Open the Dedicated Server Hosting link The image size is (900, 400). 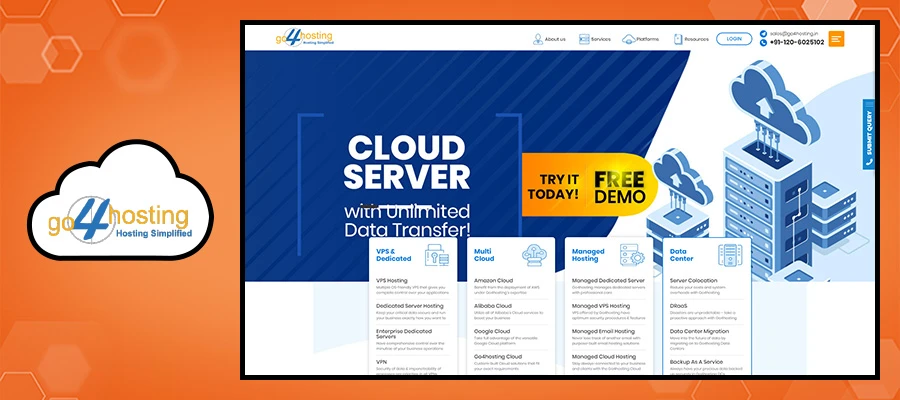coord(410,306)
